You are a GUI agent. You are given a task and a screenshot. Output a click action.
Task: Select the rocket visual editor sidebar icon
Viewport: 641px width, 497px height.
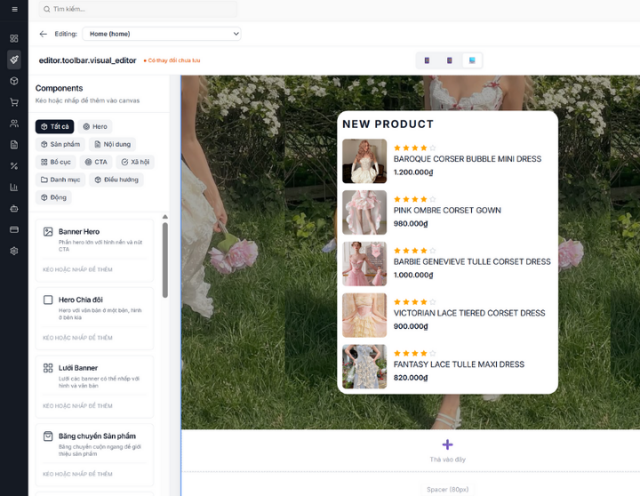pyautogui.click(x=14, y=60)
